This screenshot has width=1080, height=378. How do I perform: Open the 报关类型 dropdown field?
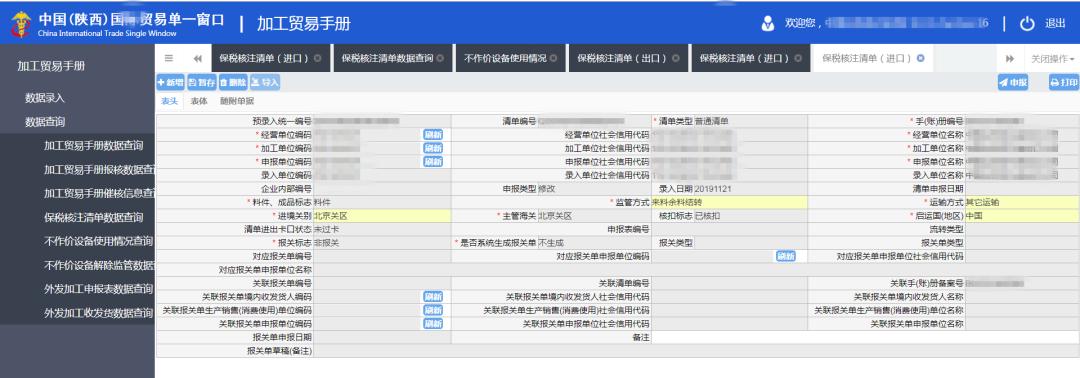(751, 243)
